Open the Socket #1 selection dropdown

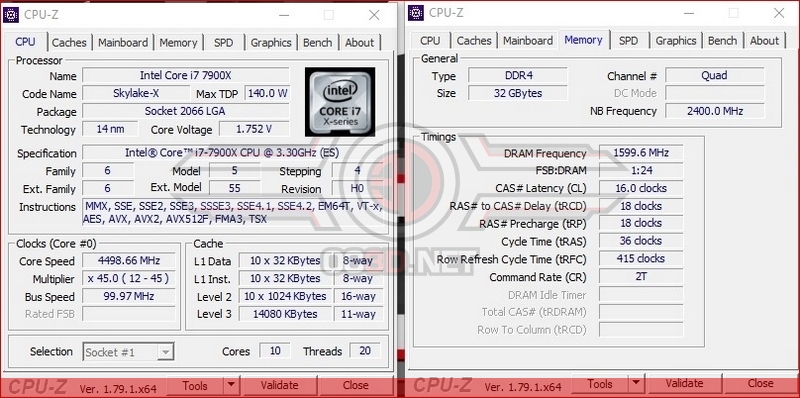click(128, 352)
